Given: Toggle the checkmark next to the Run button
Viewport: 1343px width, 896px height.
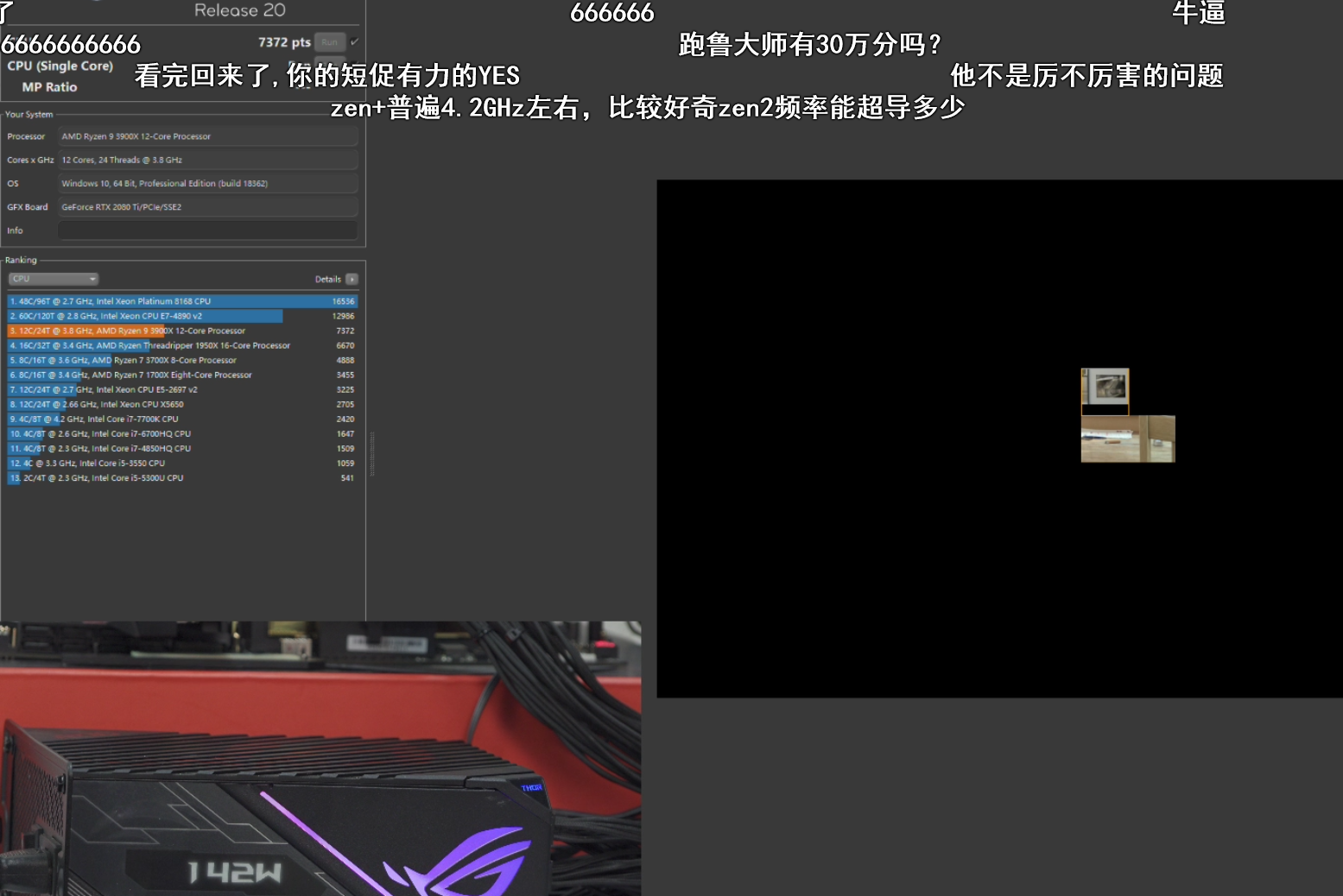Looking at the screenshot, I should point(354,41).
